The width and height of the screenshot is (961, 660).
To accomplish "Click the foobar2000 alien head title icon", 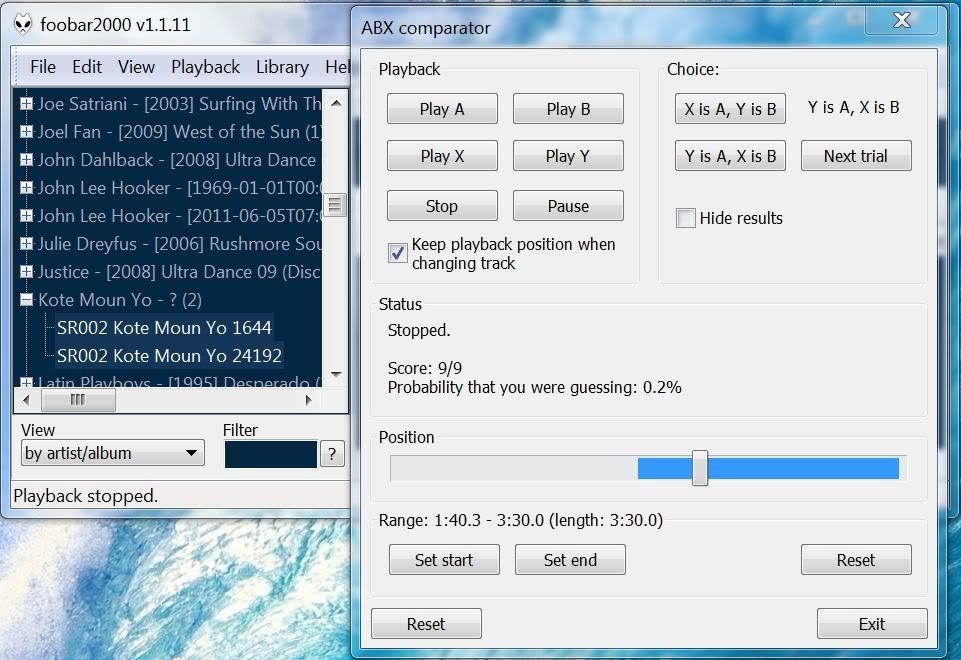I will 23,25.
